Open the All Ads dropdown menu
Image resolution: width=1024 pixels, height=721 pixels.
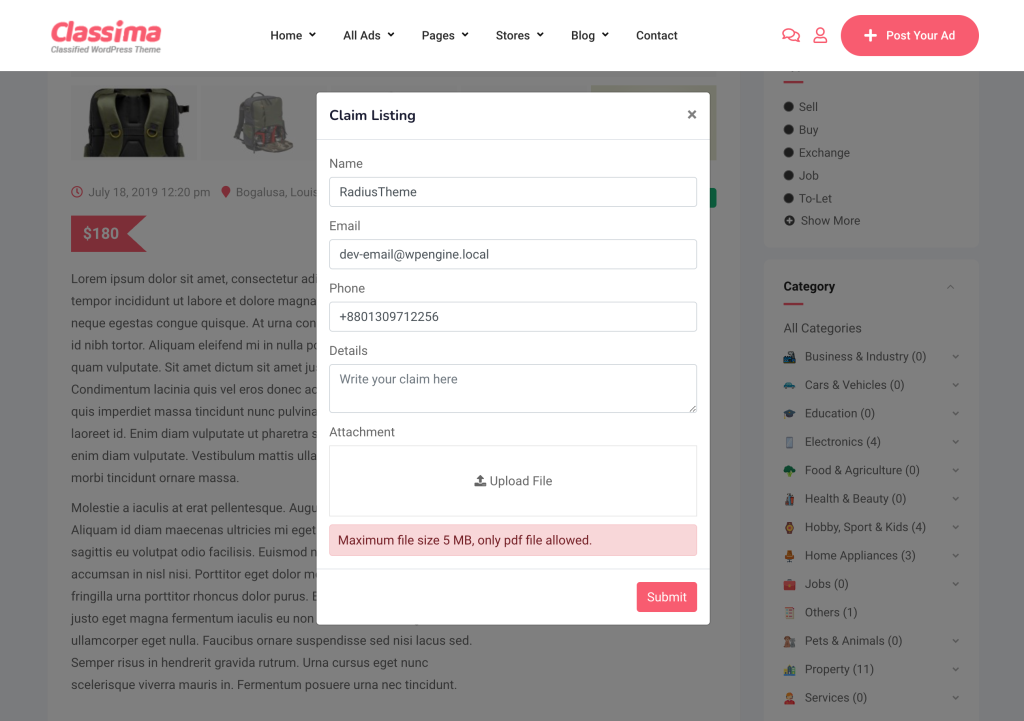click(369, 35)
